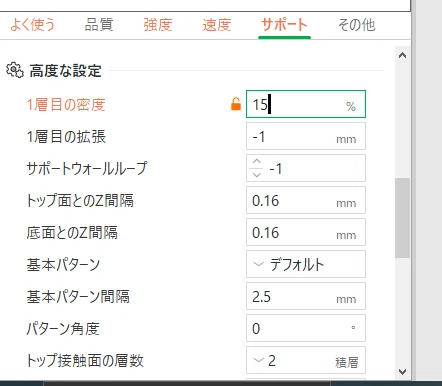Switch to the 強度 tab

click(x=158, y=25)
